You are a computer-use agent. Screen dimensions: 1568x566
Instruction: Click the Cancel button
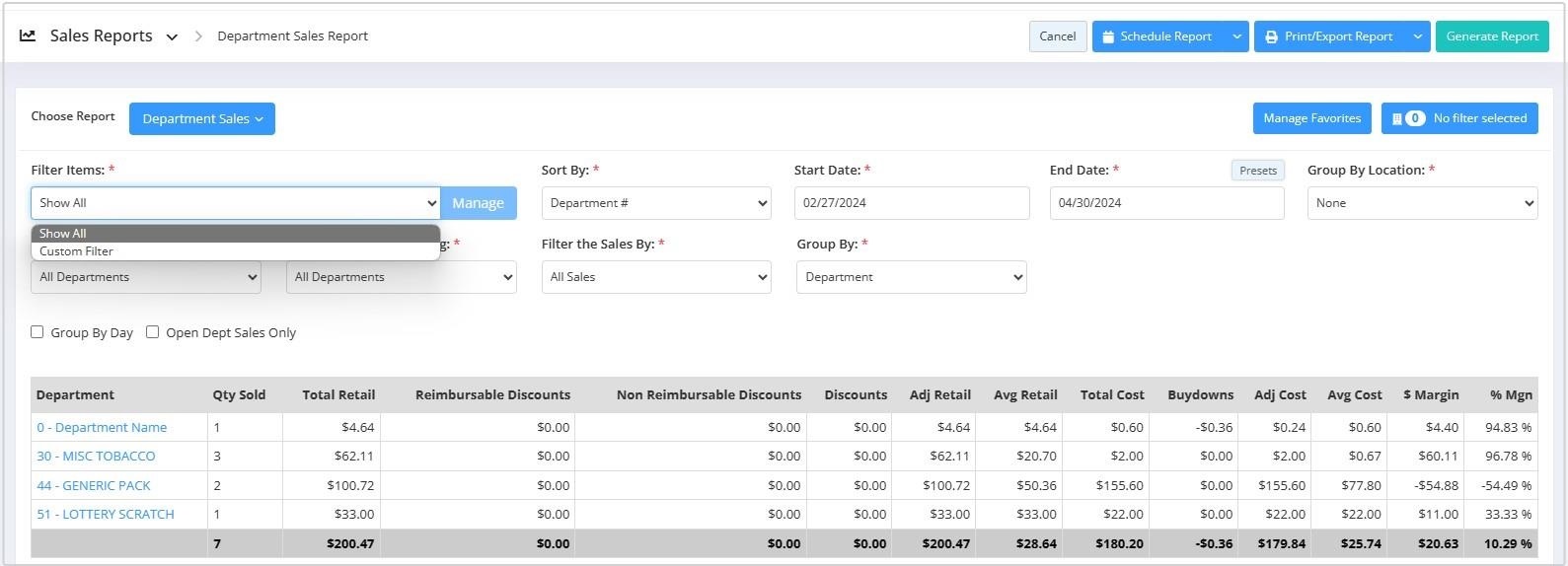1058,36
